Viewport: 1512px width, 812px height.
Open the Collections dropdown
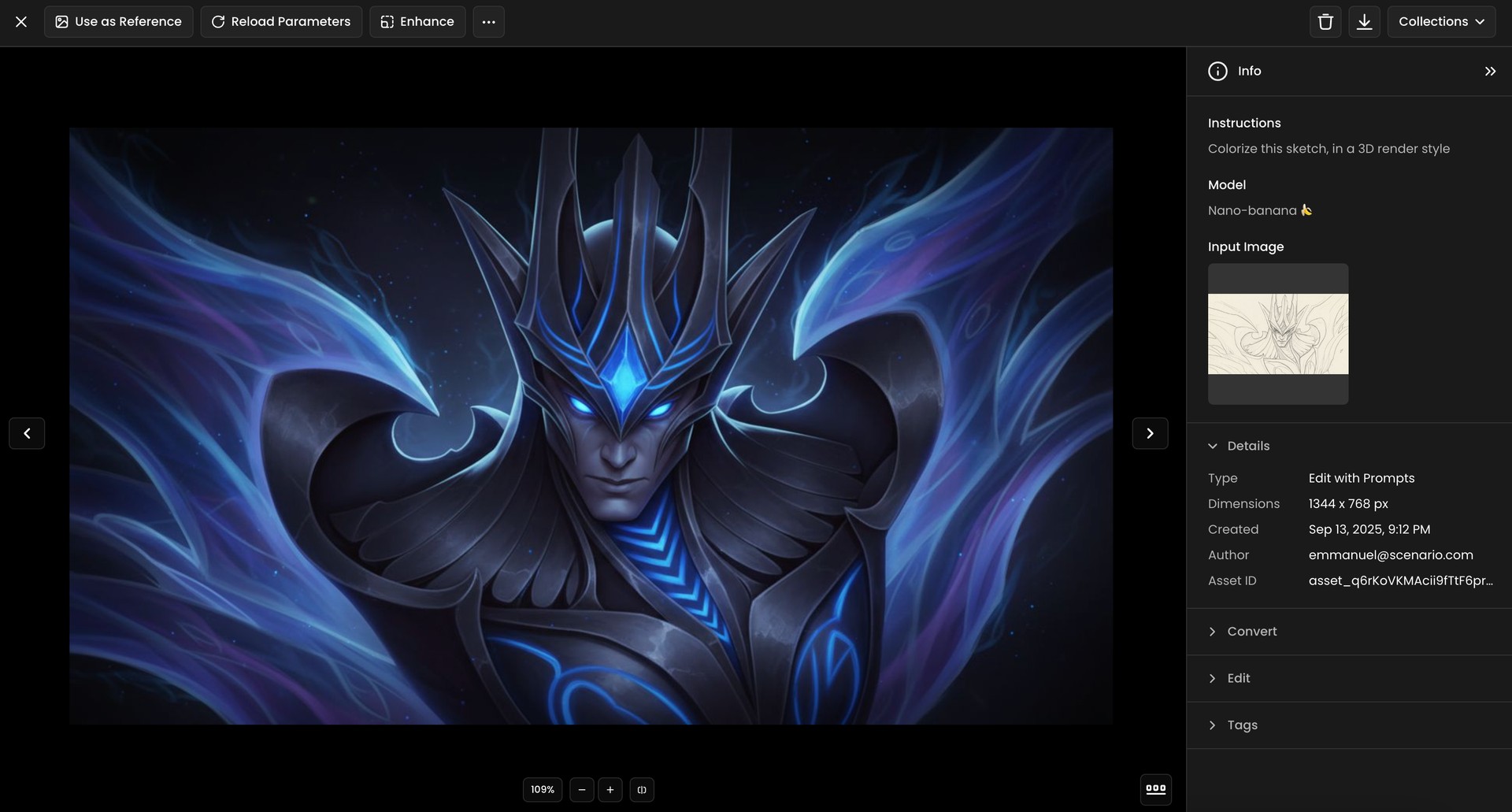tap(1441, 21)
